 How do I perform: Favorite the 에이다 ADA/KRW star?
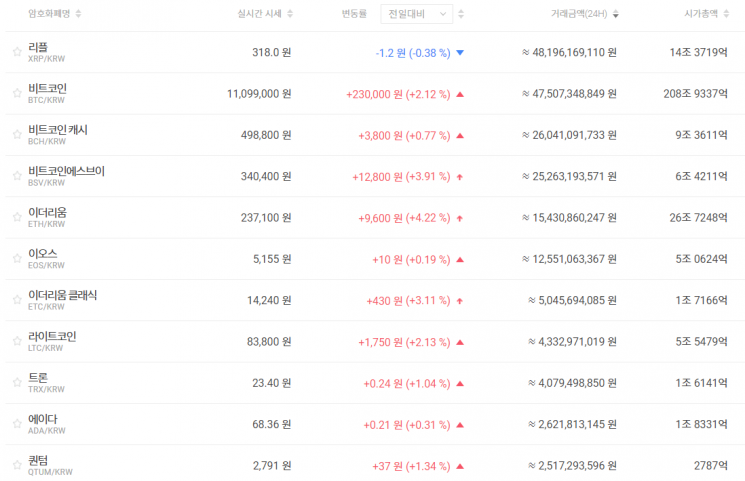pos(17,424)
